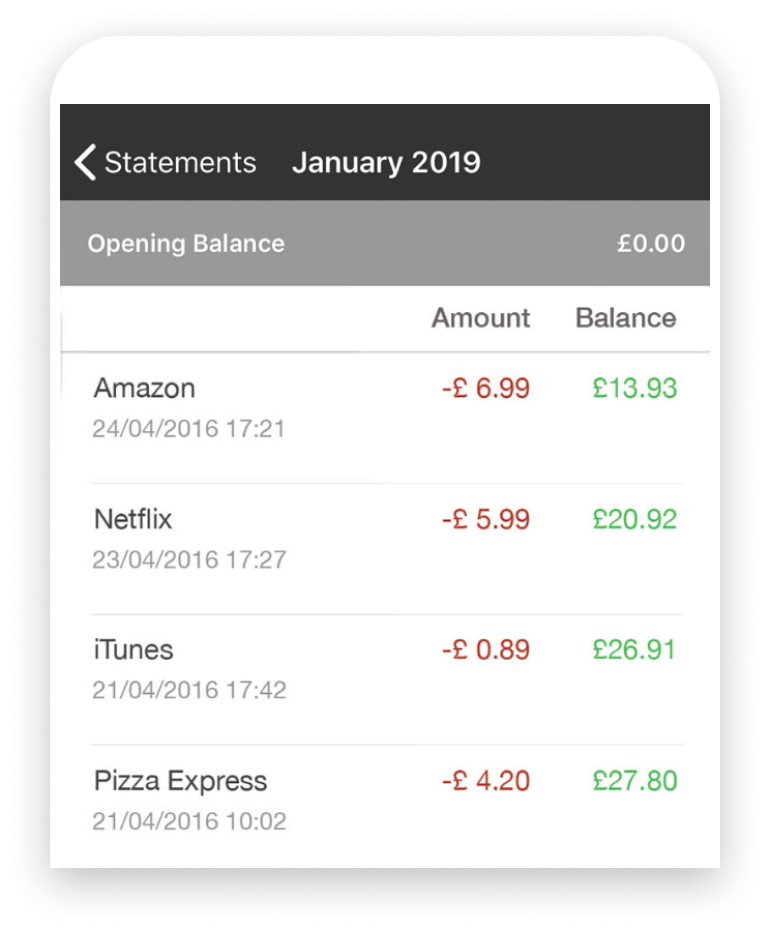Image resolution: width=768 pixels, height=930 pixels.
Task: Click the Amount column header
Action: 481,318
